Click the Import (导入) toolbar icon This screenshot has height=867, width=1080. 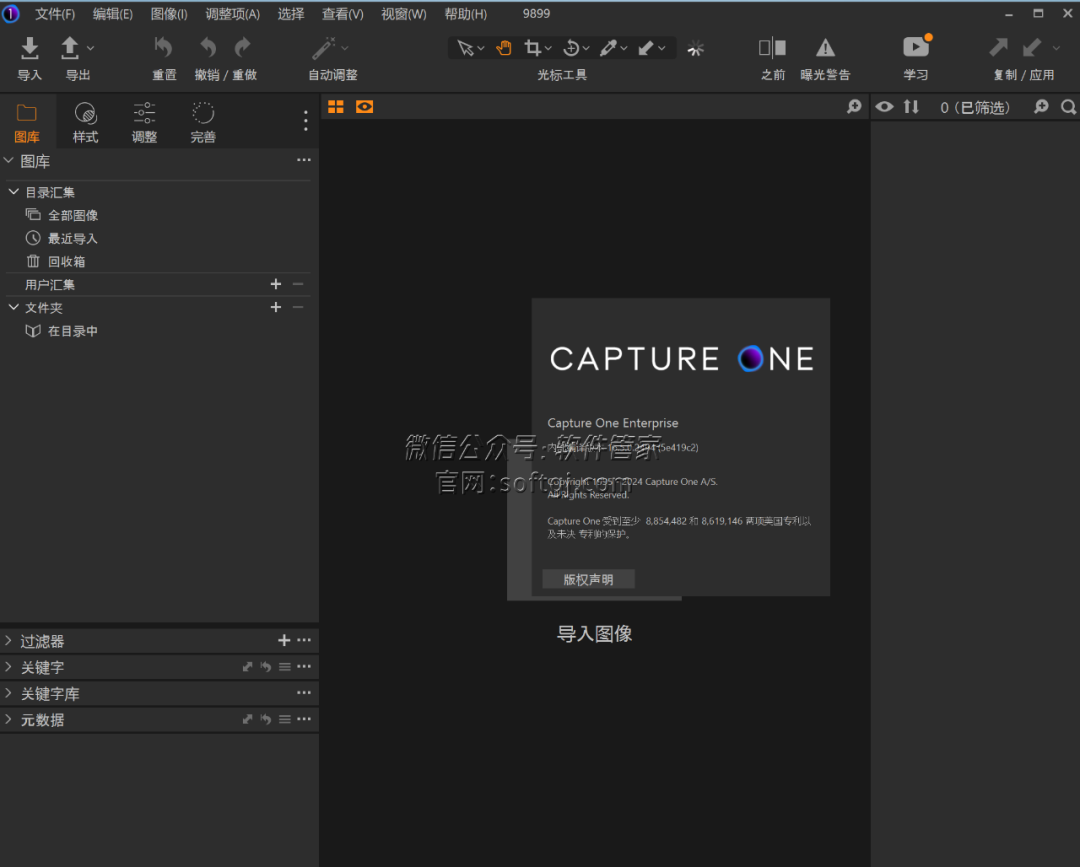tap(30, 48)
